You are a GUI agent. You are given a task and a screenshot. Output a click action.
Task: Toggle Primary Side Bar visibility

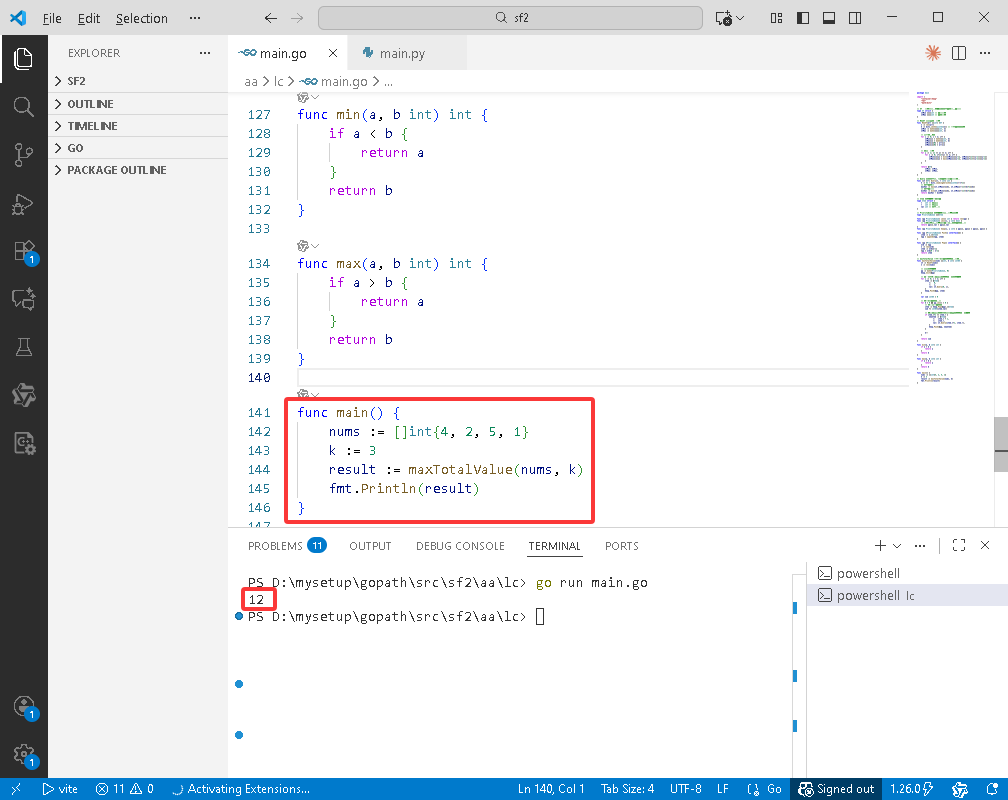coord(803,18)
